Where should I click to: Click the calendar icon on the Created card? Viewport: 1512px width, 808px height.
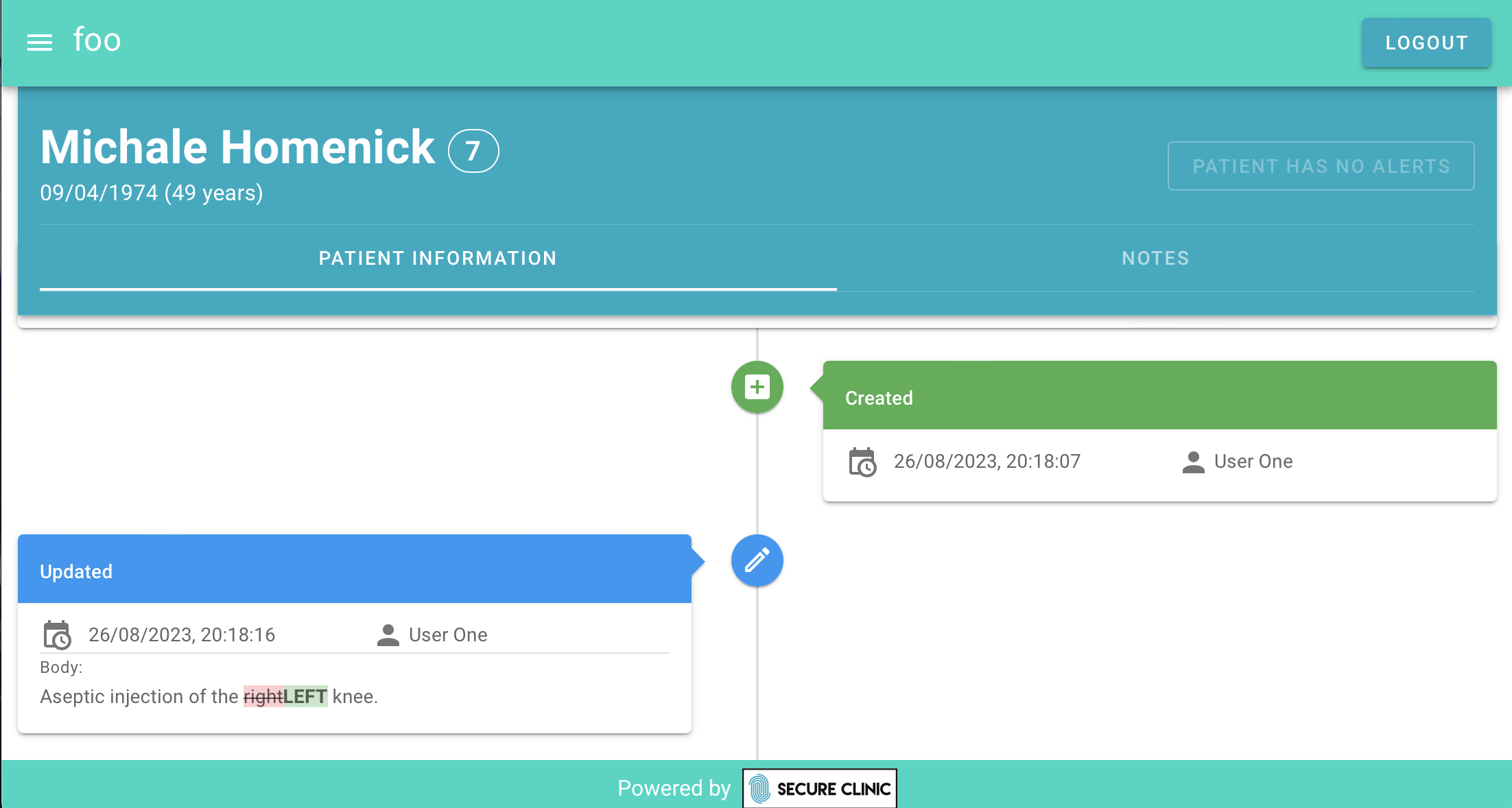click(863, 462)
